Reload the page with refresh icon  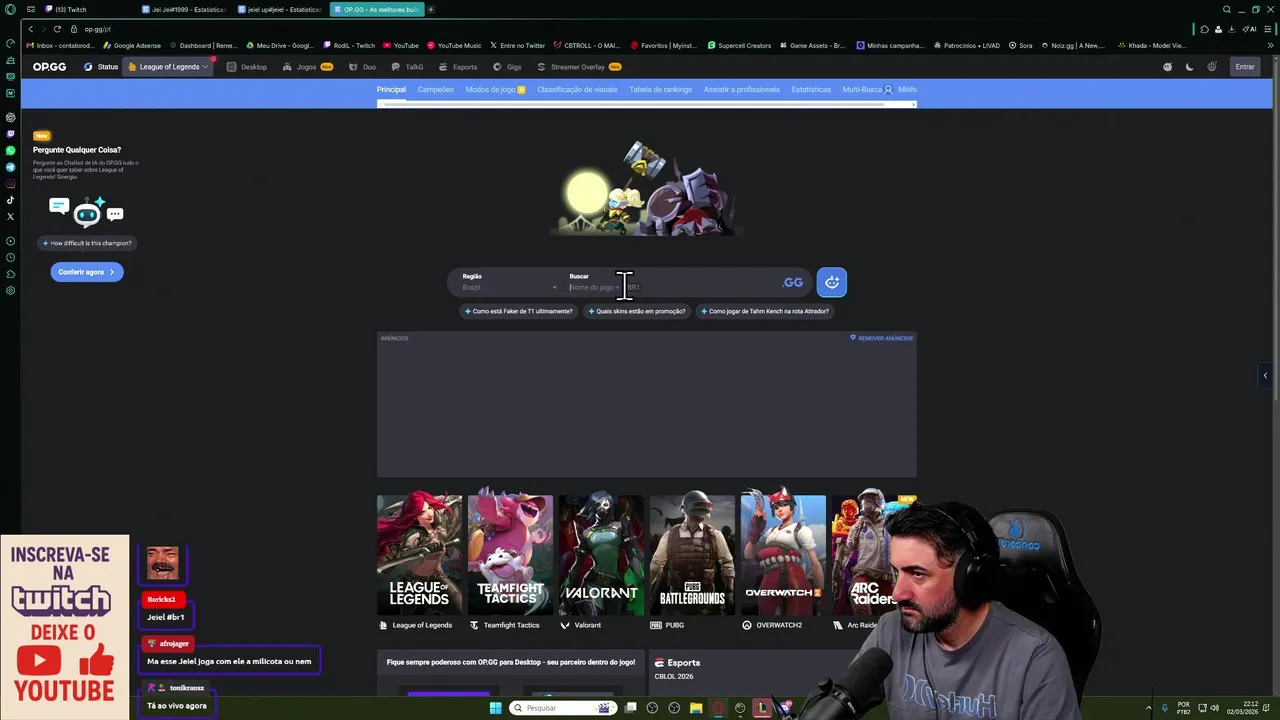coord(57,29)
